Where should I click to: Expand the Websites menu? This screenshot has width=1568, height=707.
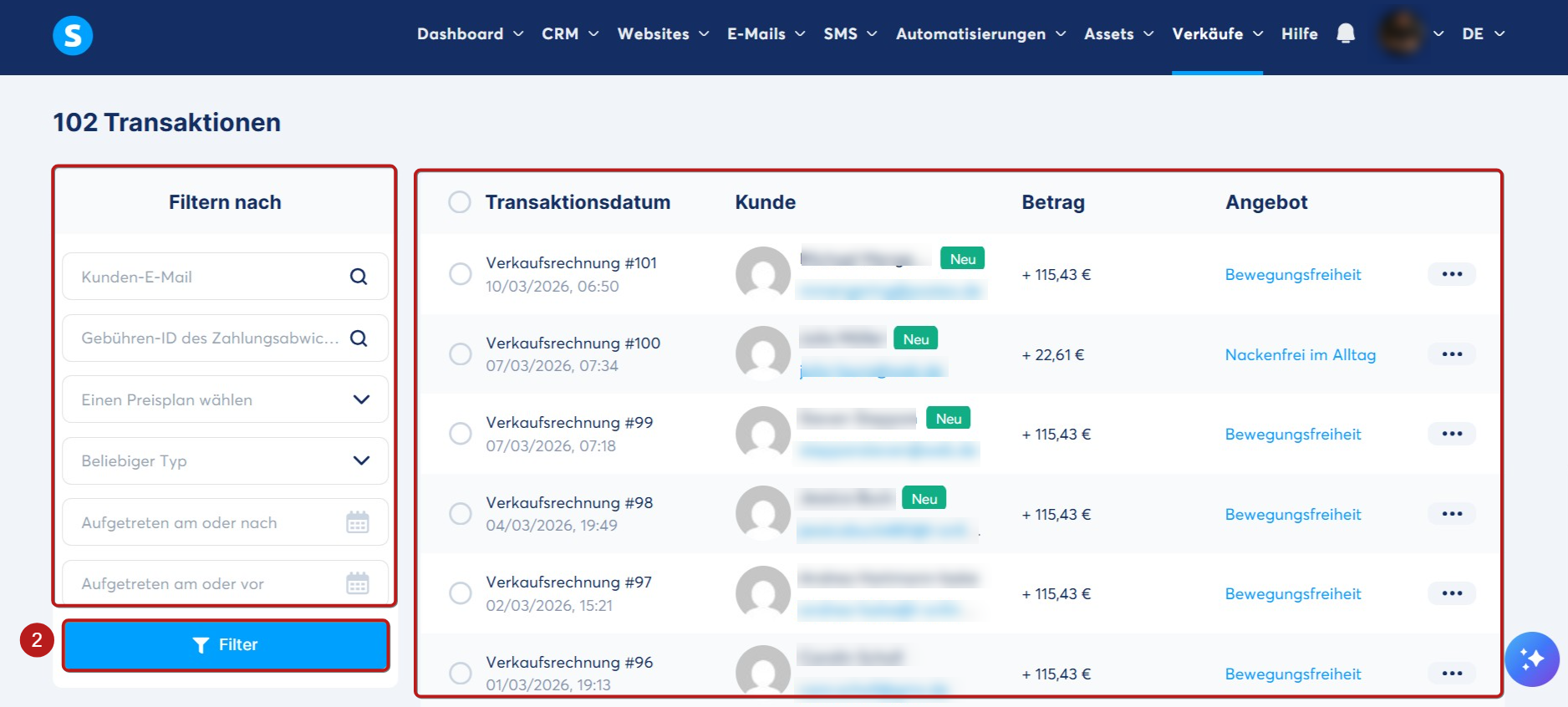pyautogui.click(x=663, y=33)
